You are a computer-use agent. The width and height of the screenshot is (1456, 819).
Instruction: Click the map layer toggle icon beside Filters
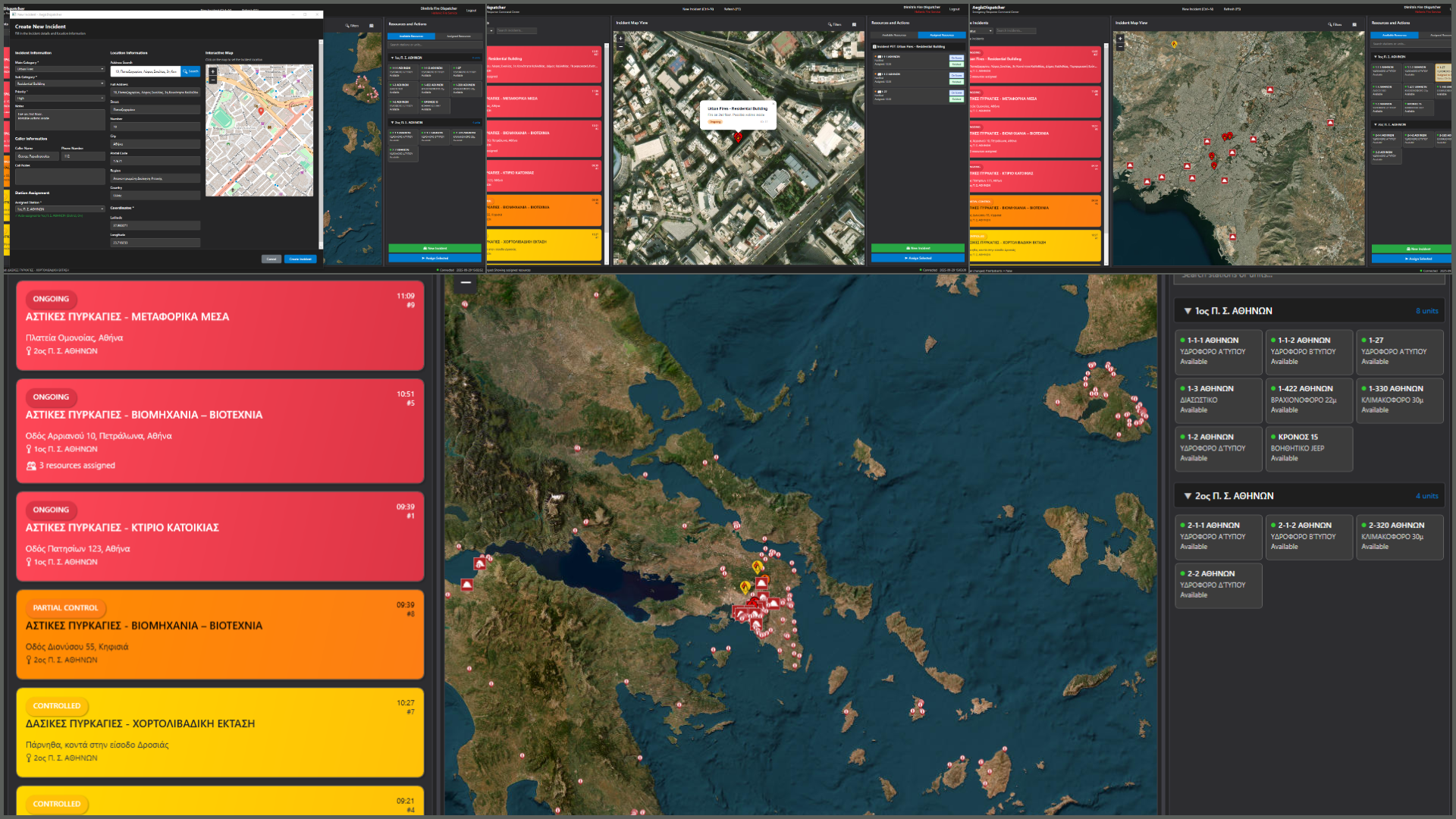click(854, 24)
